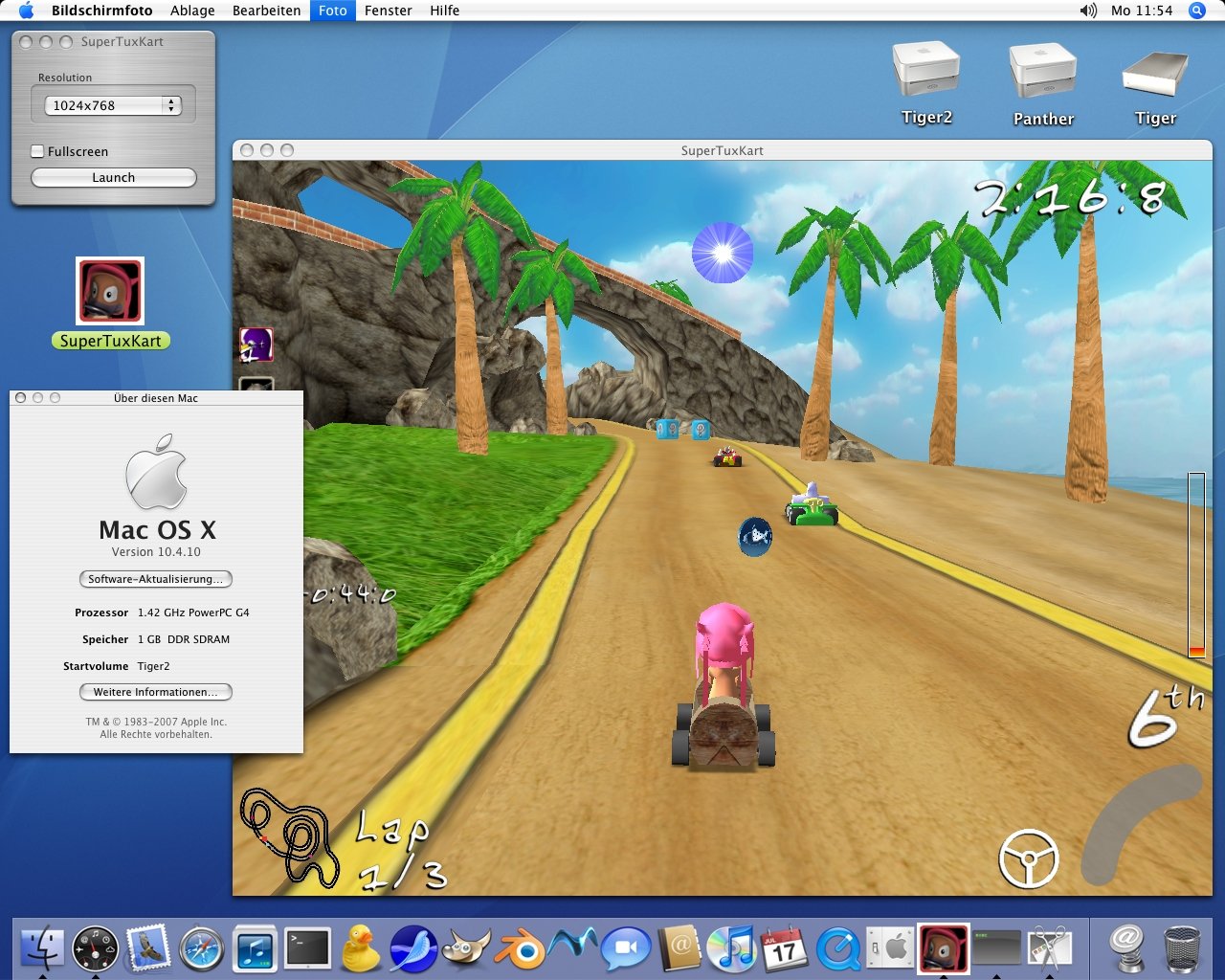Open the Terminal icon in the dock
This screenshot has height=980, width=1225.
307,948
